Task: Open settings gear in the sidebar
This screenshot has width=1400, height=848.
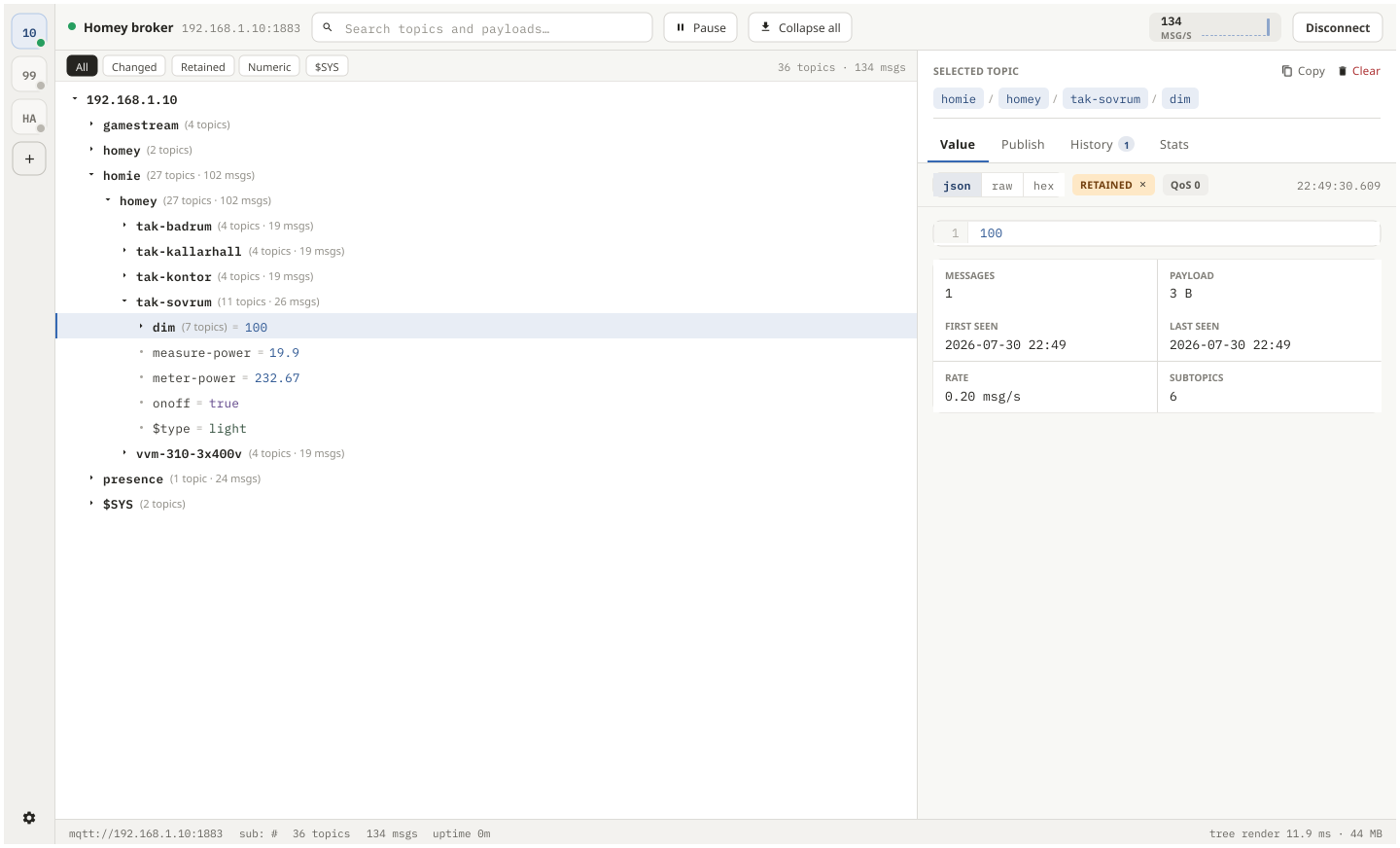Action: tap(29, 818)
